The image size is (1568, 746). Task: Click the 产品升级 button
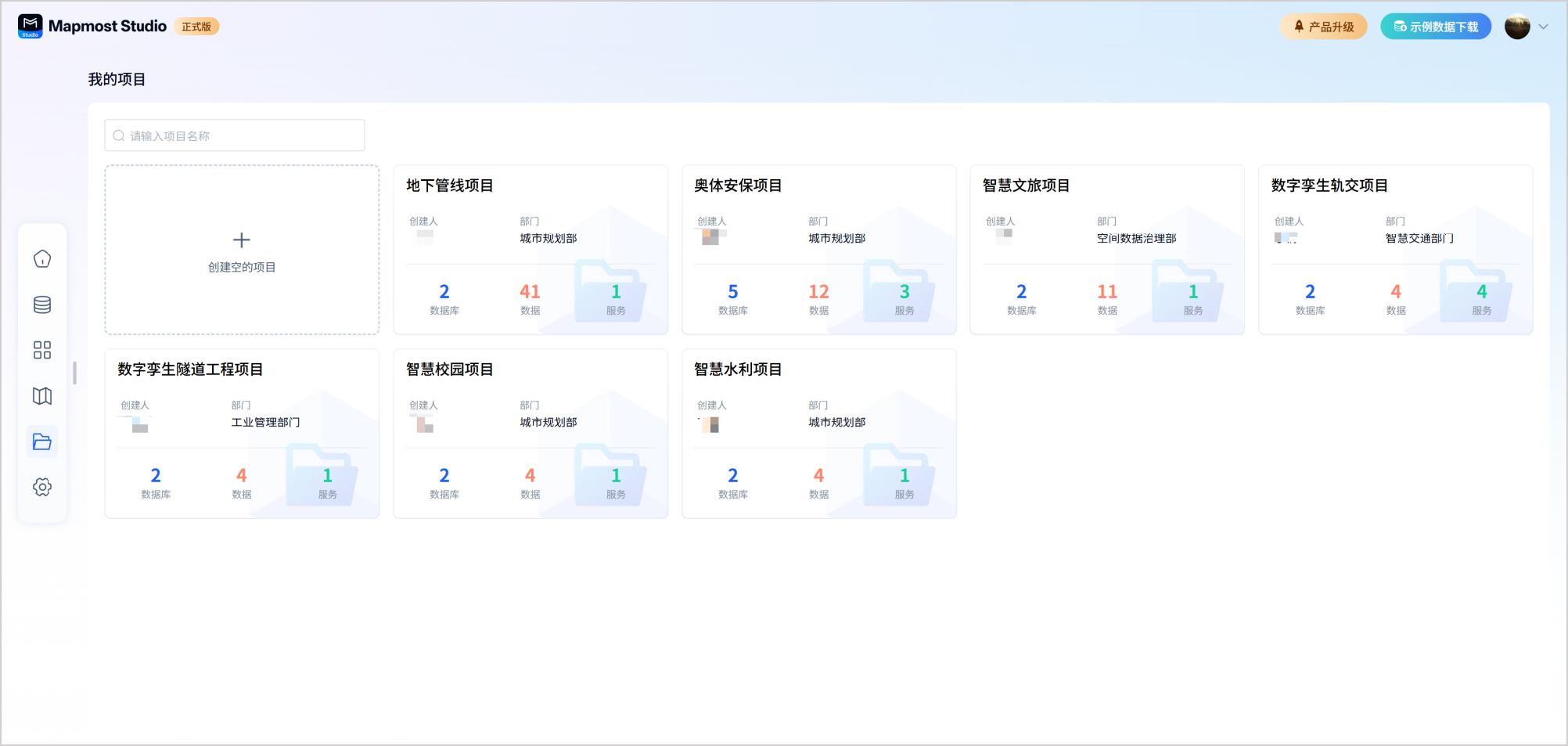(1323, 27)
